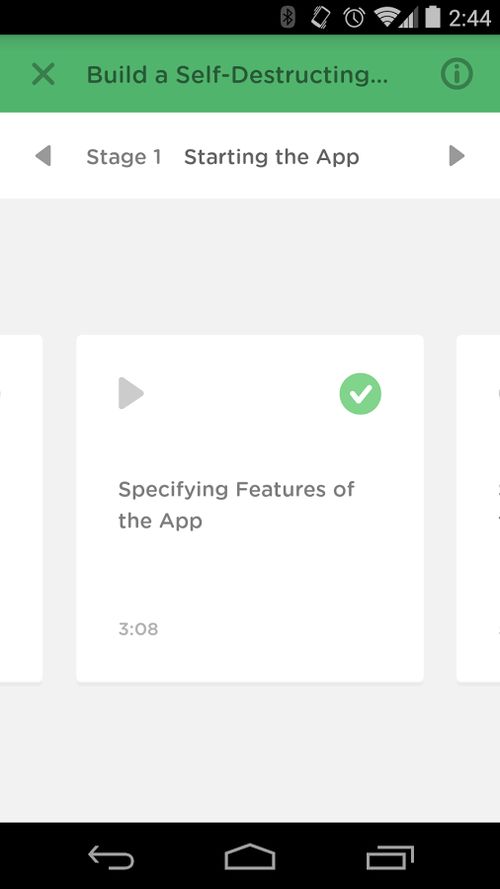
Task: Tap the Android back navigation button
Action: 111,857
